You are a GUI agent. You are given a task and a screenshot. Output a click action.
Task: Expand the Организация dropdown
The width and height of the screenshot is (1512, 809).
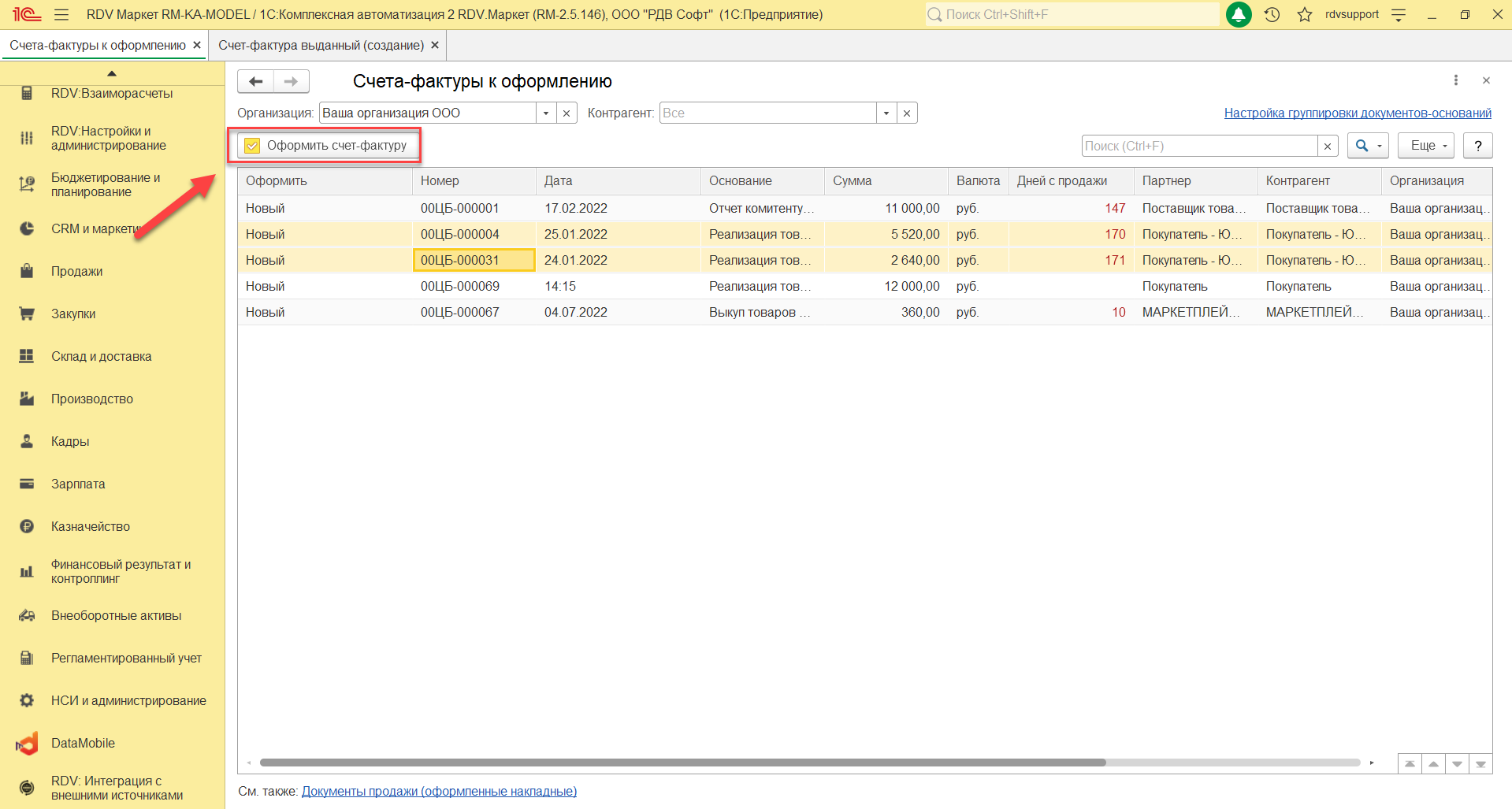pyautogui.click(x=546, y=113)
